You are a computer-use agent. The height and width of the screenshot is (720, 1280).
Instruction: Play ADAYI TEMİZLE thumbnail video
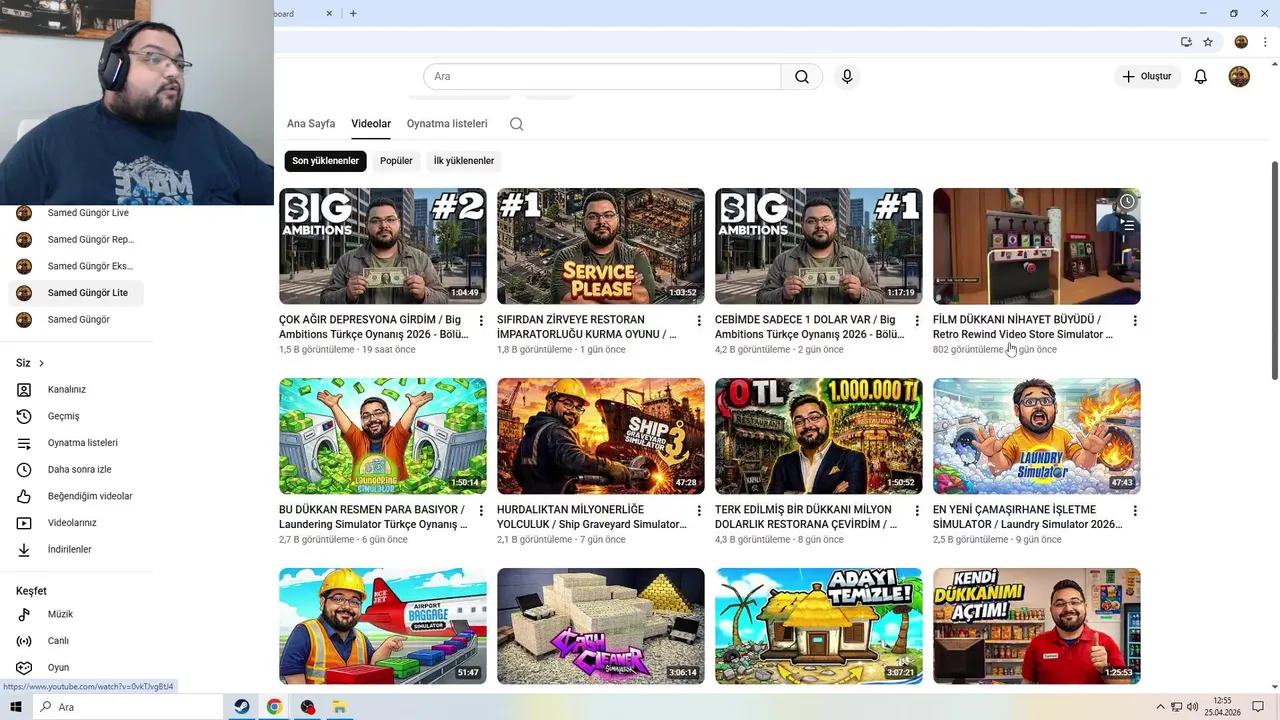(x=819, y=626)
